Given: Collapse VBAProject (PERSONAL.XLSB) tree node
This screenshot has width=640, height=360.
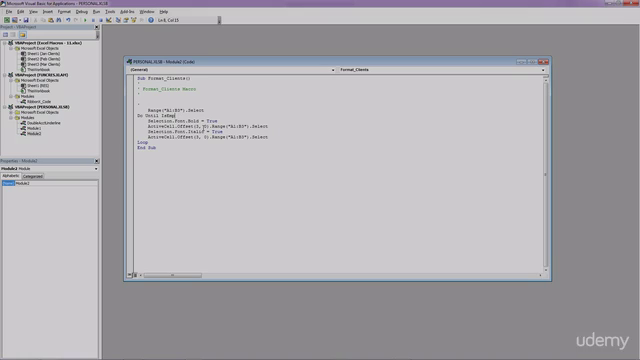Looking at the screenshot, I should pyautogui.click(x=5, y=107).
